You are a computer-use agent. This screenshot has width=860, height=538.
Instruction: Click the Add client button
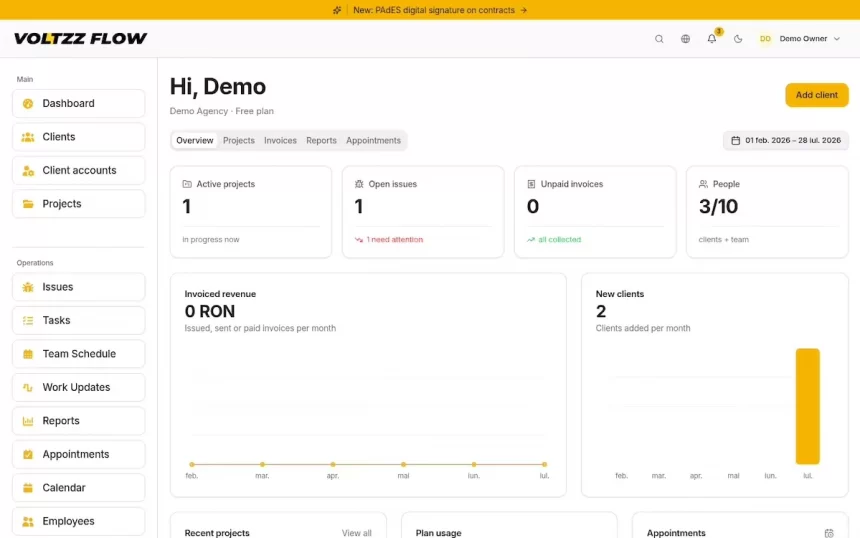817,95
